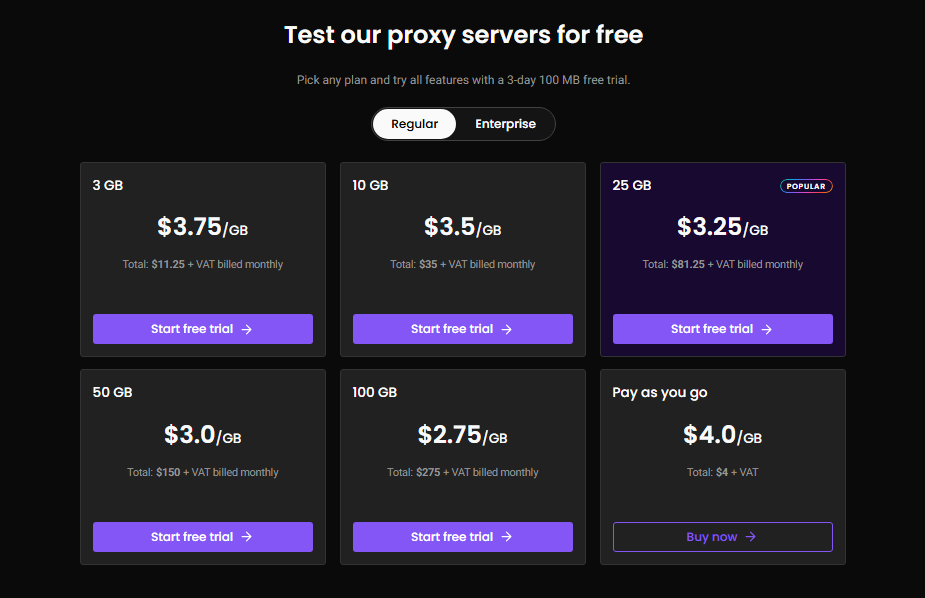The image size is (925, 598).
Task: Buy the Pay as you go plan
Action: (723, 537)
